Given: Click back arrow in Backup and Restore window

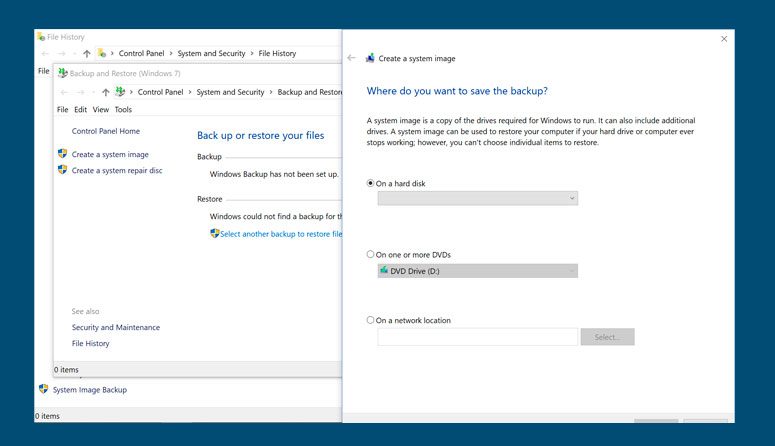Looking at the screenshot, I should (x=64, y=92).
